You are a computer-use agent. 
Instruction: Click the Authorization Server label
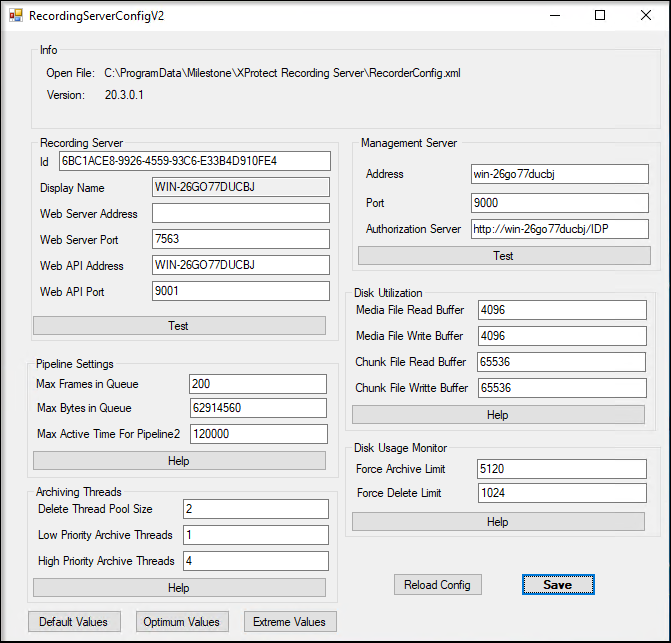pyautogui.click(x=413, y=229)
